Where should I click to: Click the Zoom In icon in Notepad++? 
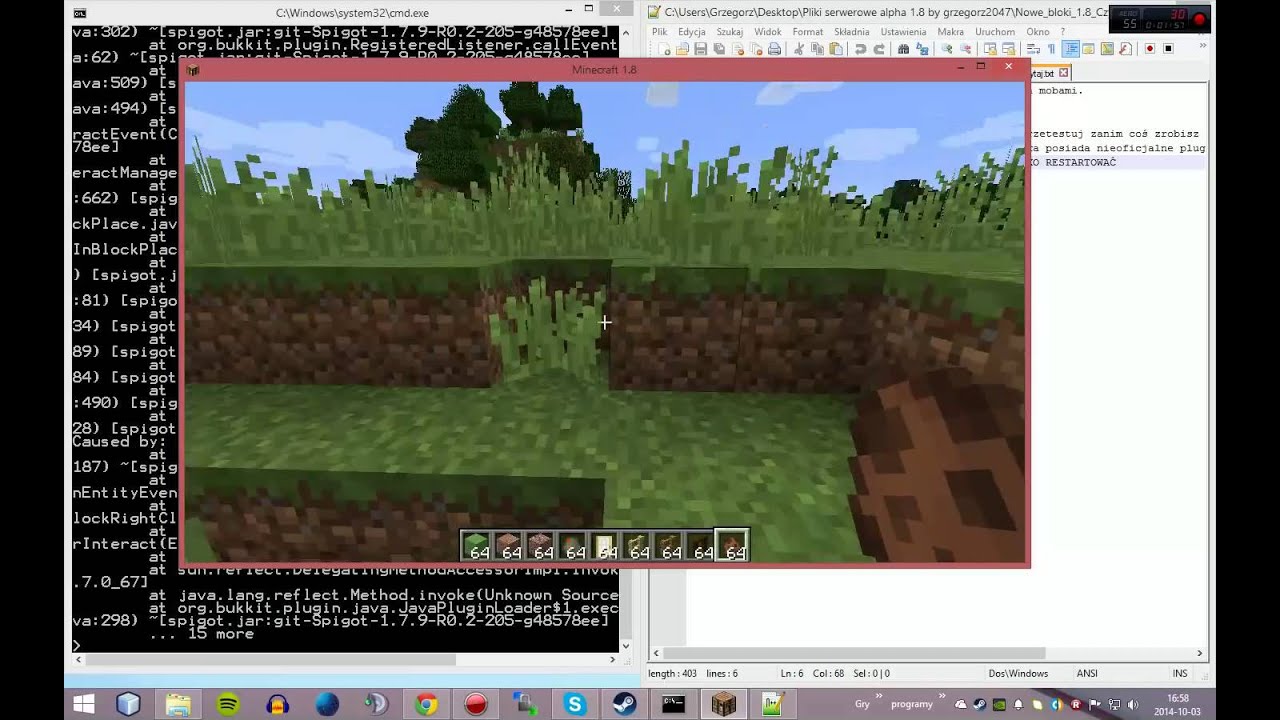tap(947, 49)
